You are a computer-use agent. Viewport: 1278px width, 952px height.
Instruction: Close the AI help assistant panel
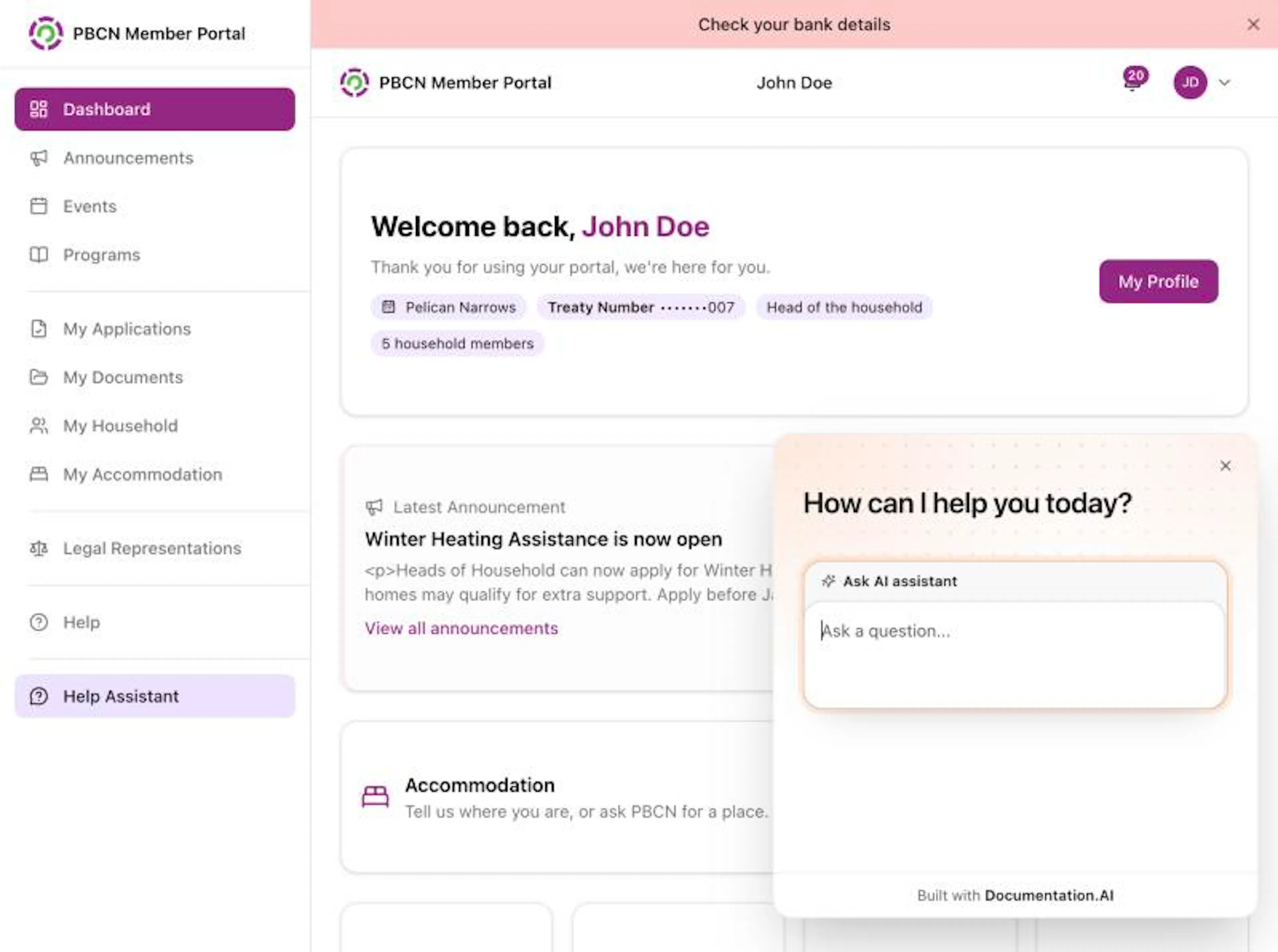click(1225, 466)
